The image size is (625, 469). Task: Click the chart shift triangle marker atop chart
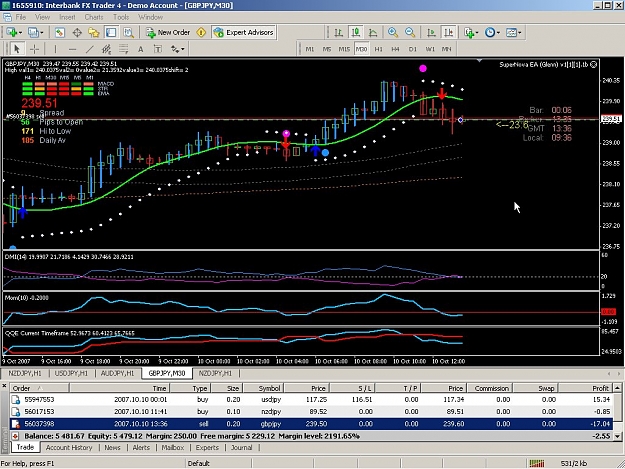[x=480, y=60]
